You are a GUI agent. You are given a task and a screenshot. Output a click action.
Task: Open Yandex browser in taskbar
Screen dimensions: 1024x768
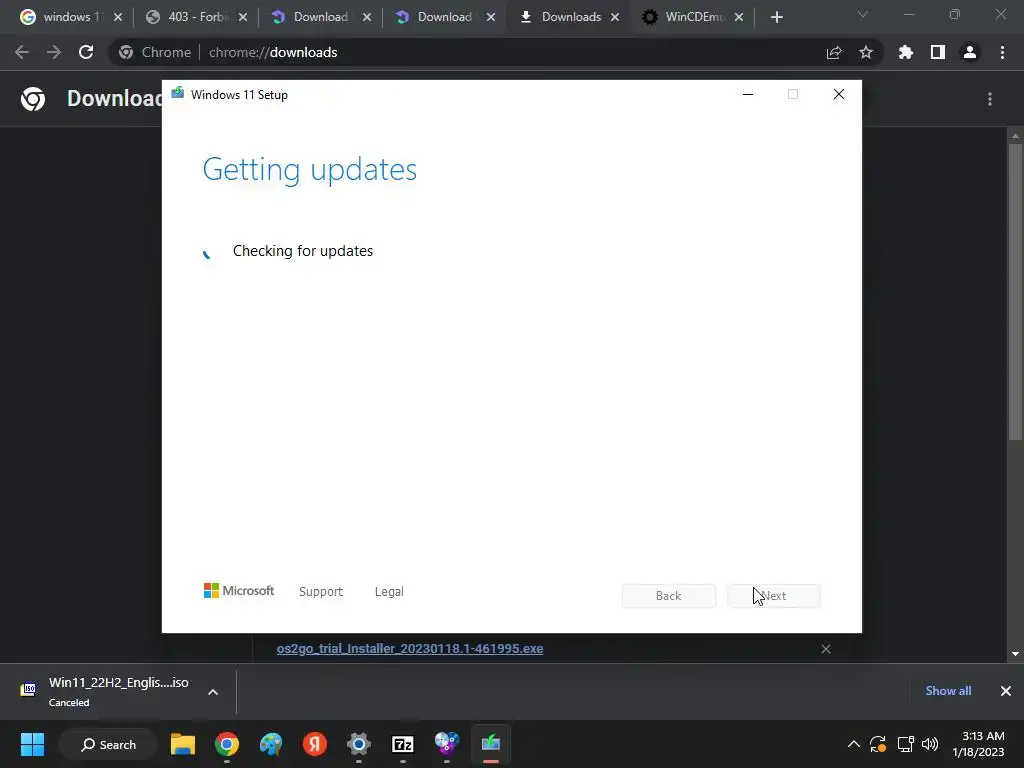click(x=314, y=744)
